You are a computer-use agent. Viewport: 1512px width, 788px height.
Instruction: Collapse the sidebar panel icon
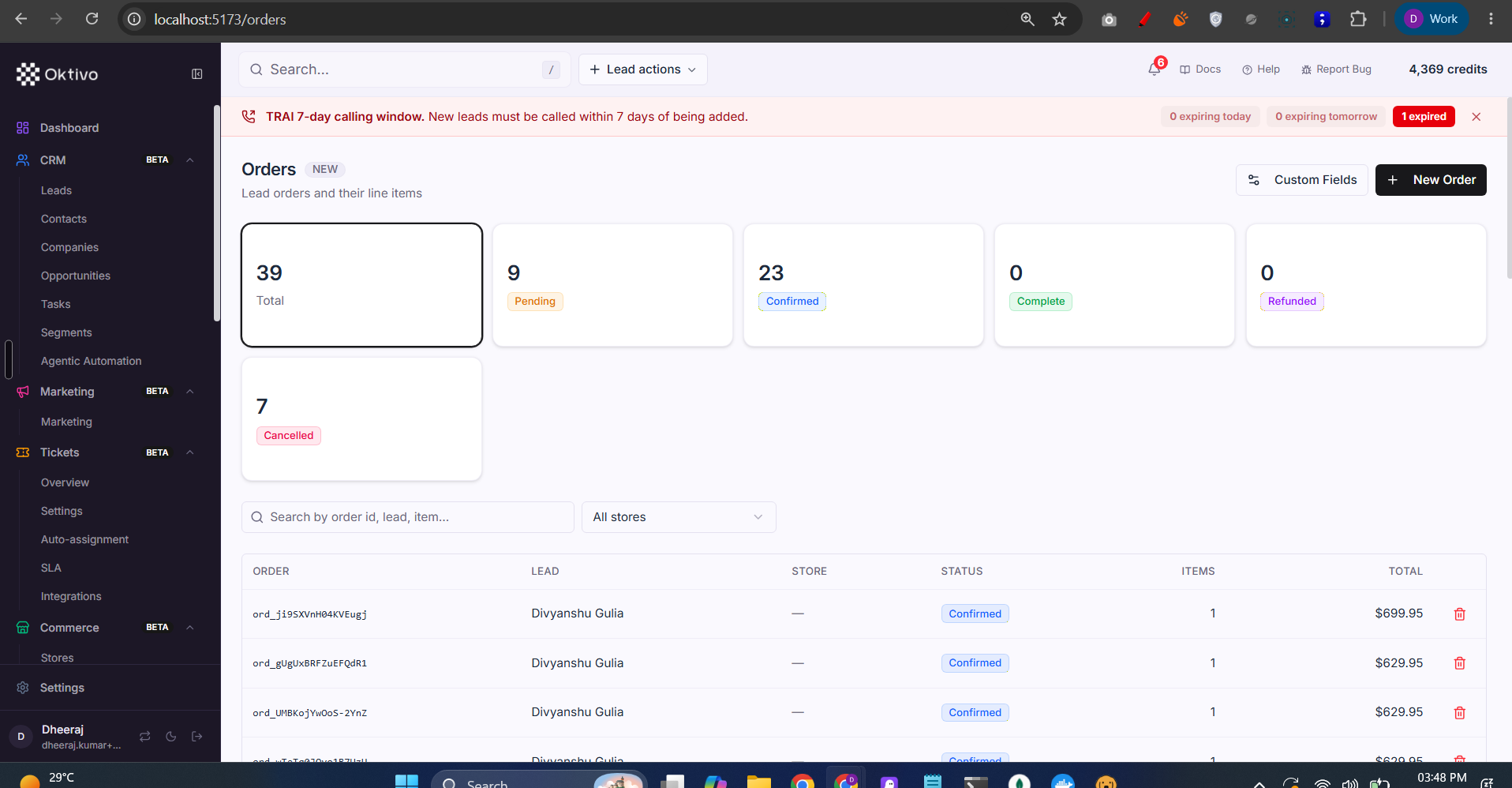point(197,74)
